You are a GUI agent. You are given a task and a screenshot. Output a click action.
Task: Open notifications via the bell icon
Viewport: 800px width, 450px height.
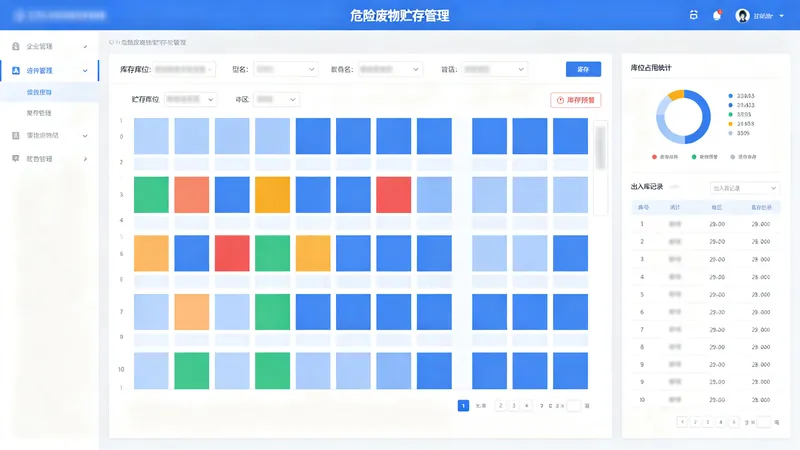[717, 15]
